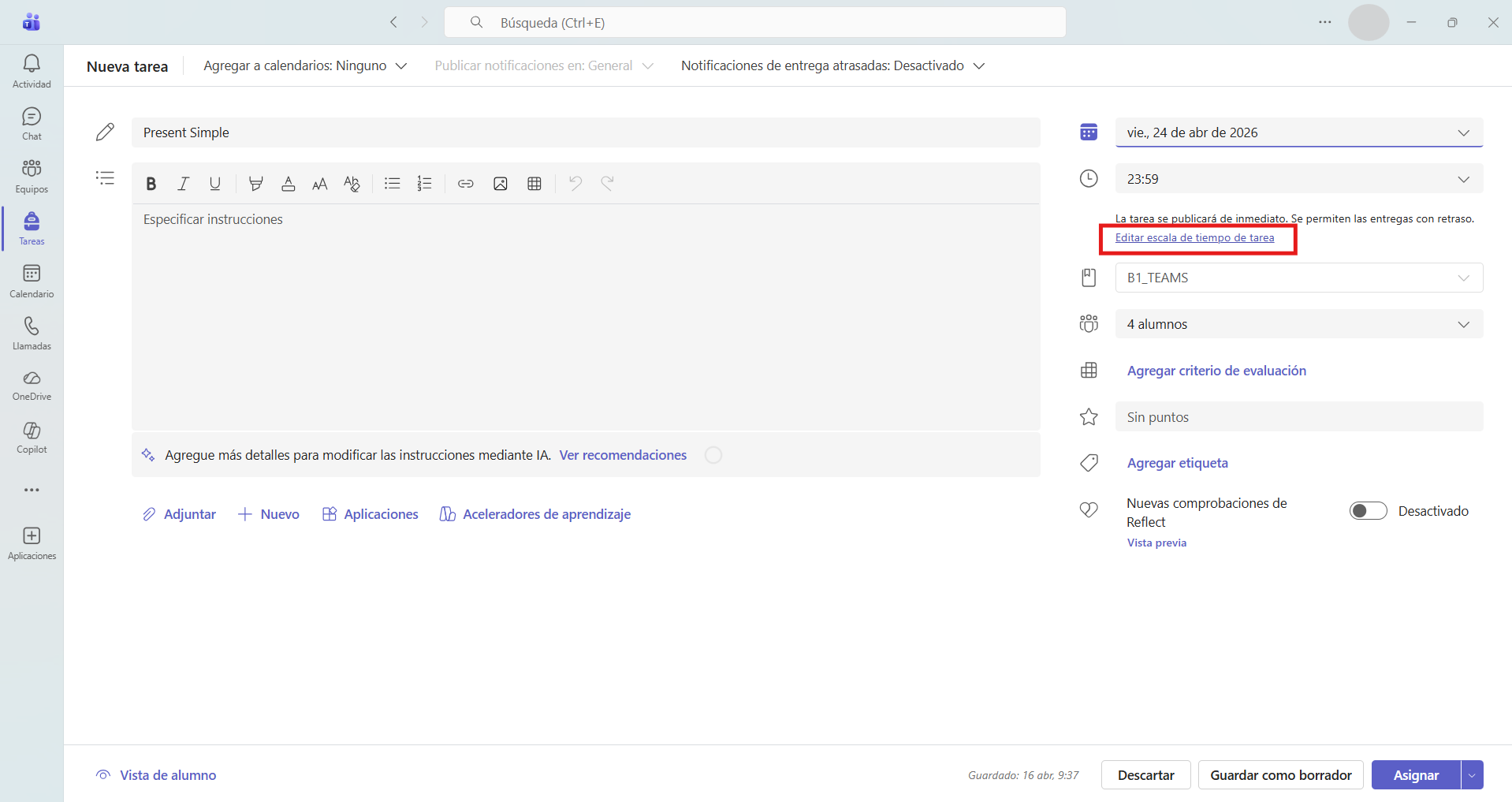This screenshot has height=802, width=1512.
Task: Redo last edit
Action: click(607, 184)
